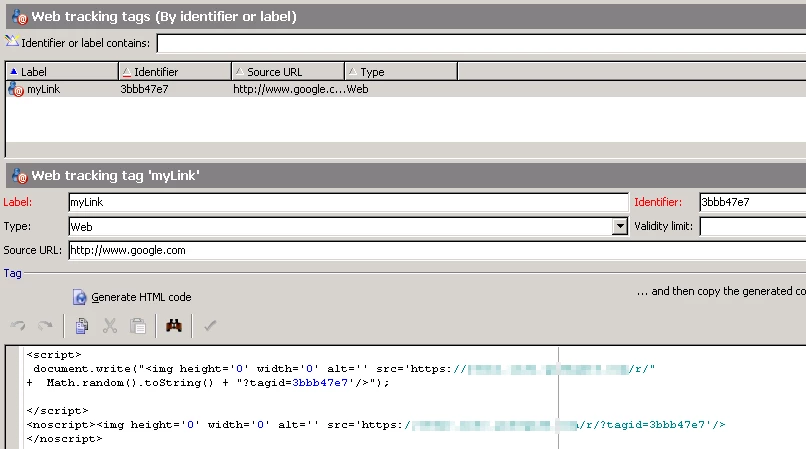Open Find with the binoculars icon
806x449 pixels.
pos(174,326)
